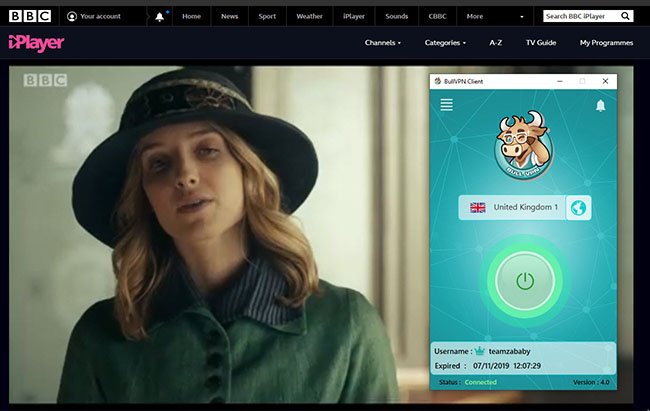Screen dimensions: 650x411
Task: Open the CBBC section
Action: tap(437, 16)
